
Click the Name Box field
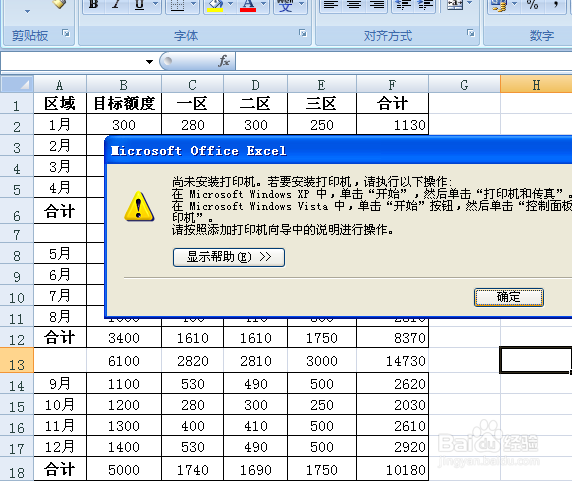[x=72, y=61]
